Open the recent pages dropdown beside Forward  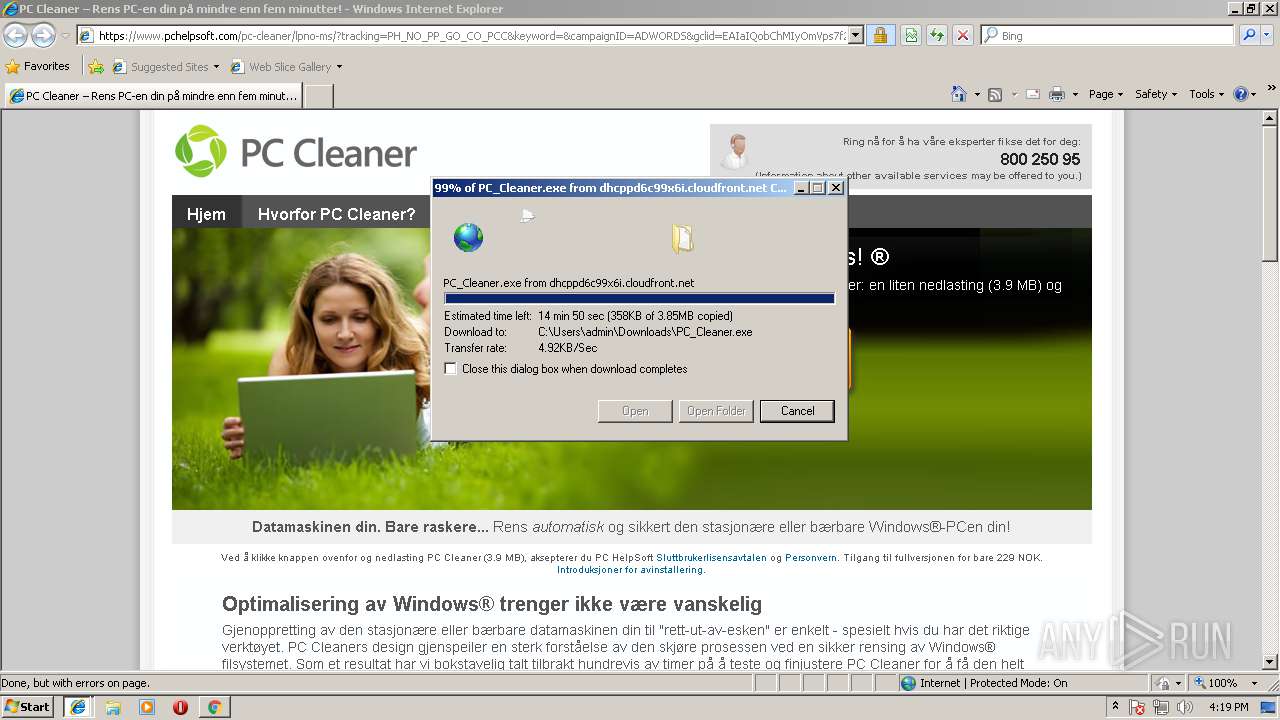64,36
